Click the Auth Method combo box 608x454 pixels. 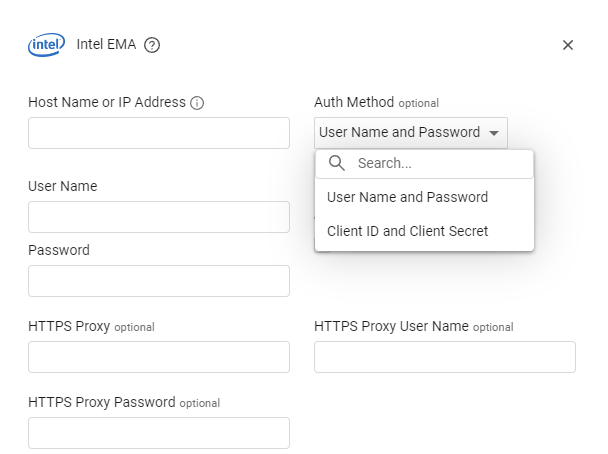[400, 133]
